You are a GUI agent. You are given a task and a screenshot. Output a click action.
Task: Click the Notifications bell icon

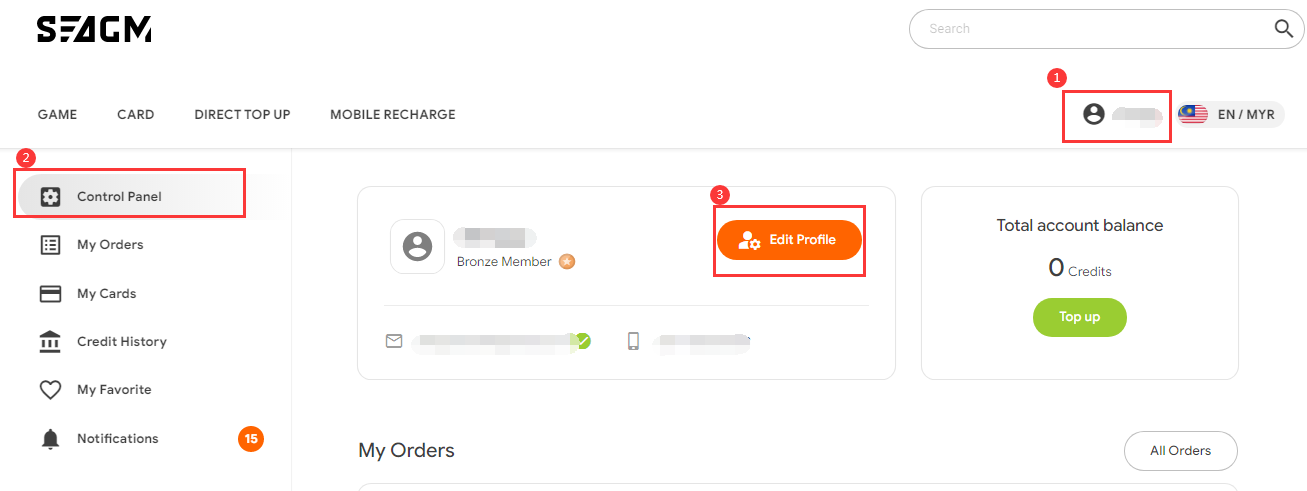pyautogui.click(x=50, y=439)
